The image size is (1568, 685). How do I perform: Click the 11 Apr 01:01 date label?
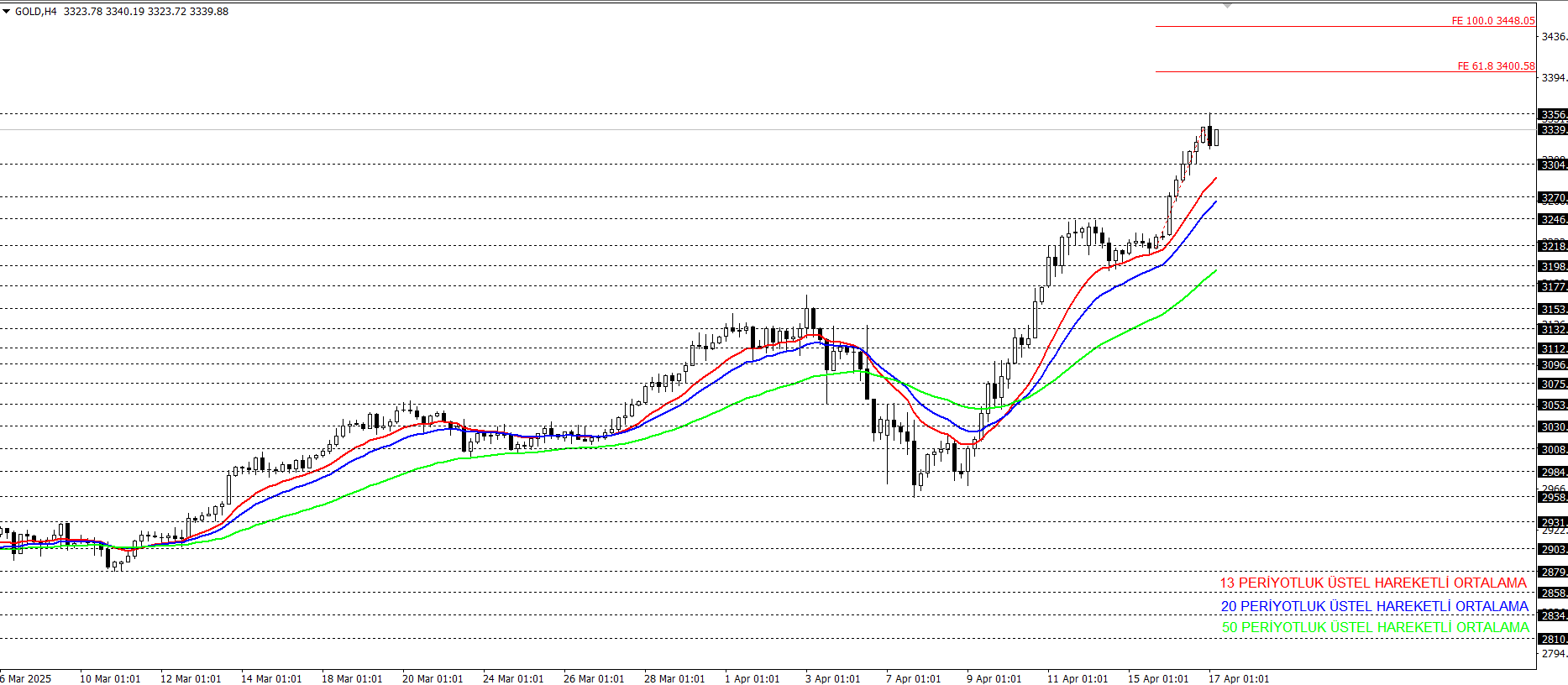[1078, 678]
